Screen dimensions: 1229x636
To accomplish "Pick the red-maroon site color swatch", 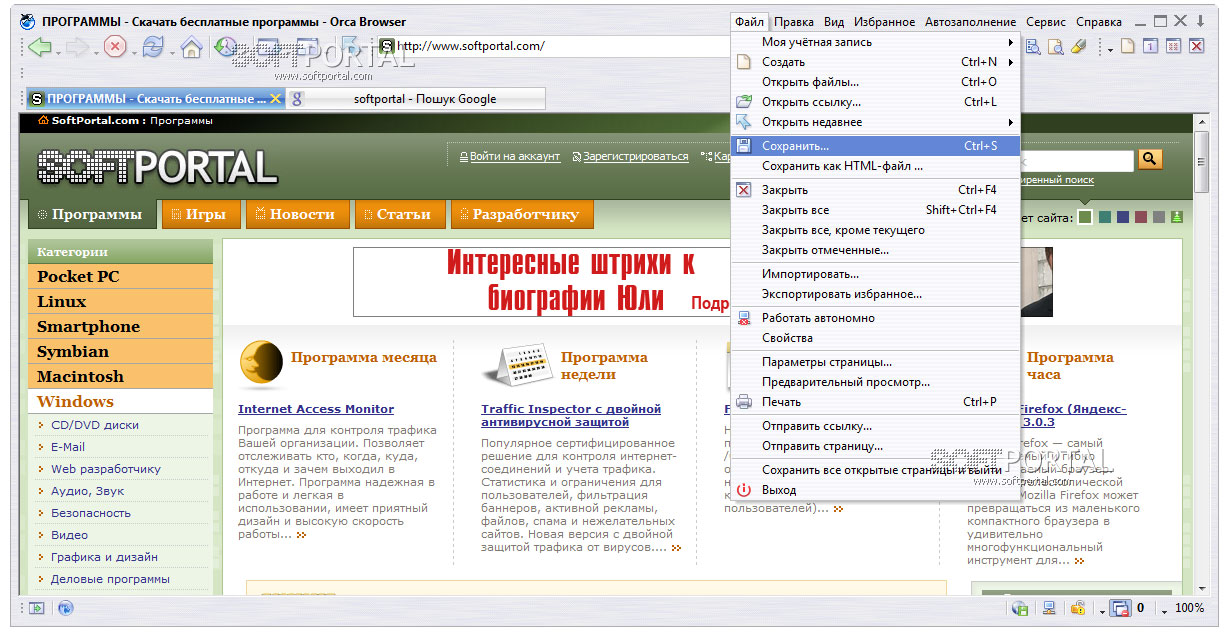I will [1141, 217].
